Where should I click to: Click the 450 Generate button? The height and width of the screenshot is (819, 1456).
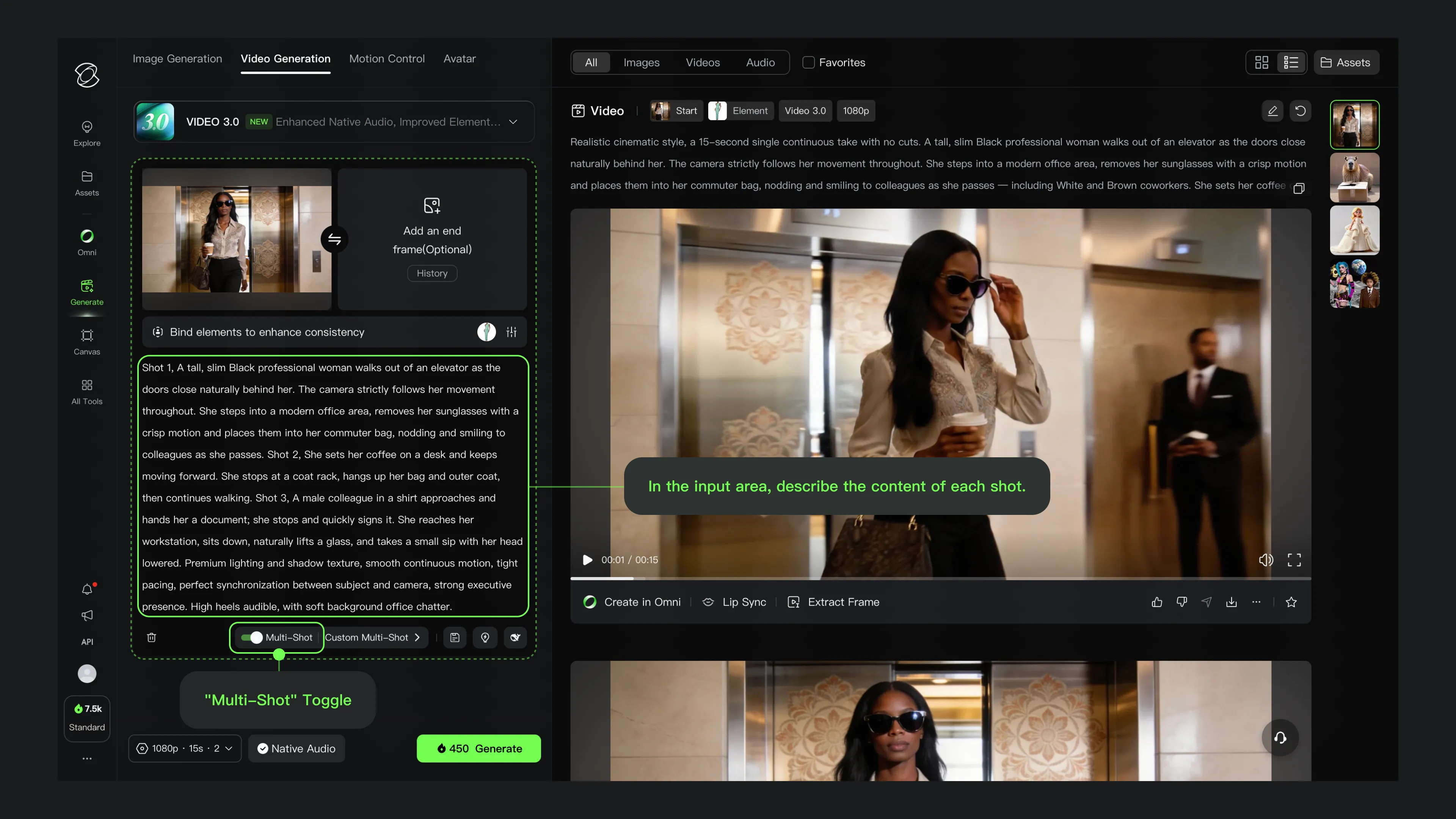click(x=478, y=748)
